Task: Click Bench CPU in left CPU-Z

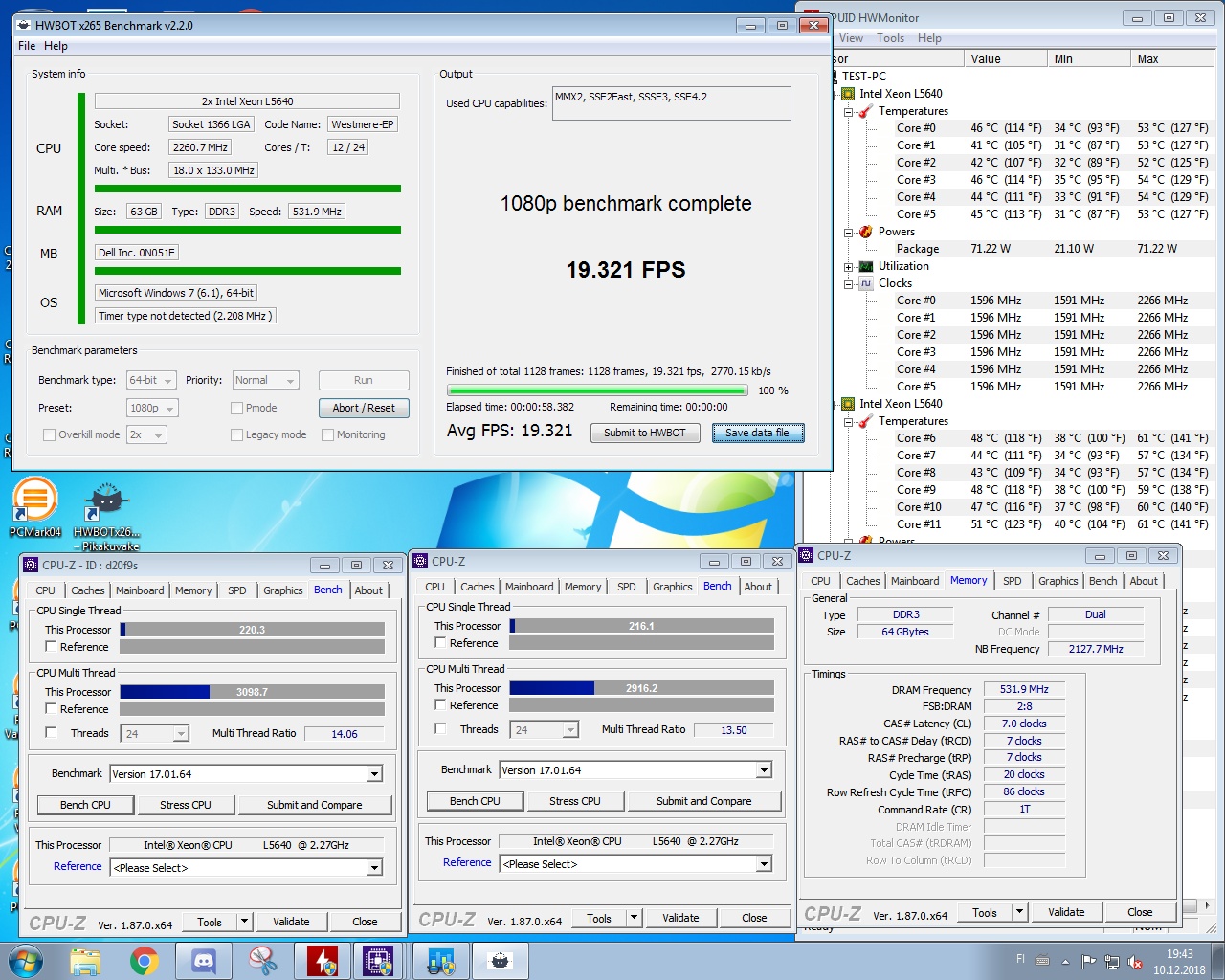Action: tap(86, 805)
